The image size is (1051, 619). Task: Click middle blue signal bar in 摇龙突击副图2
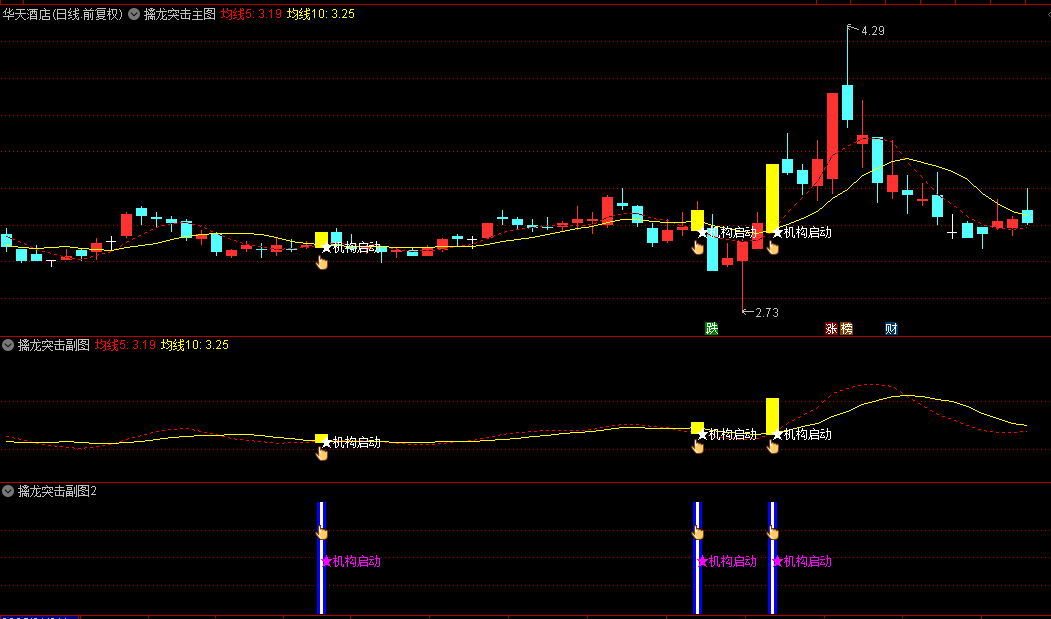tap(697, 558)
